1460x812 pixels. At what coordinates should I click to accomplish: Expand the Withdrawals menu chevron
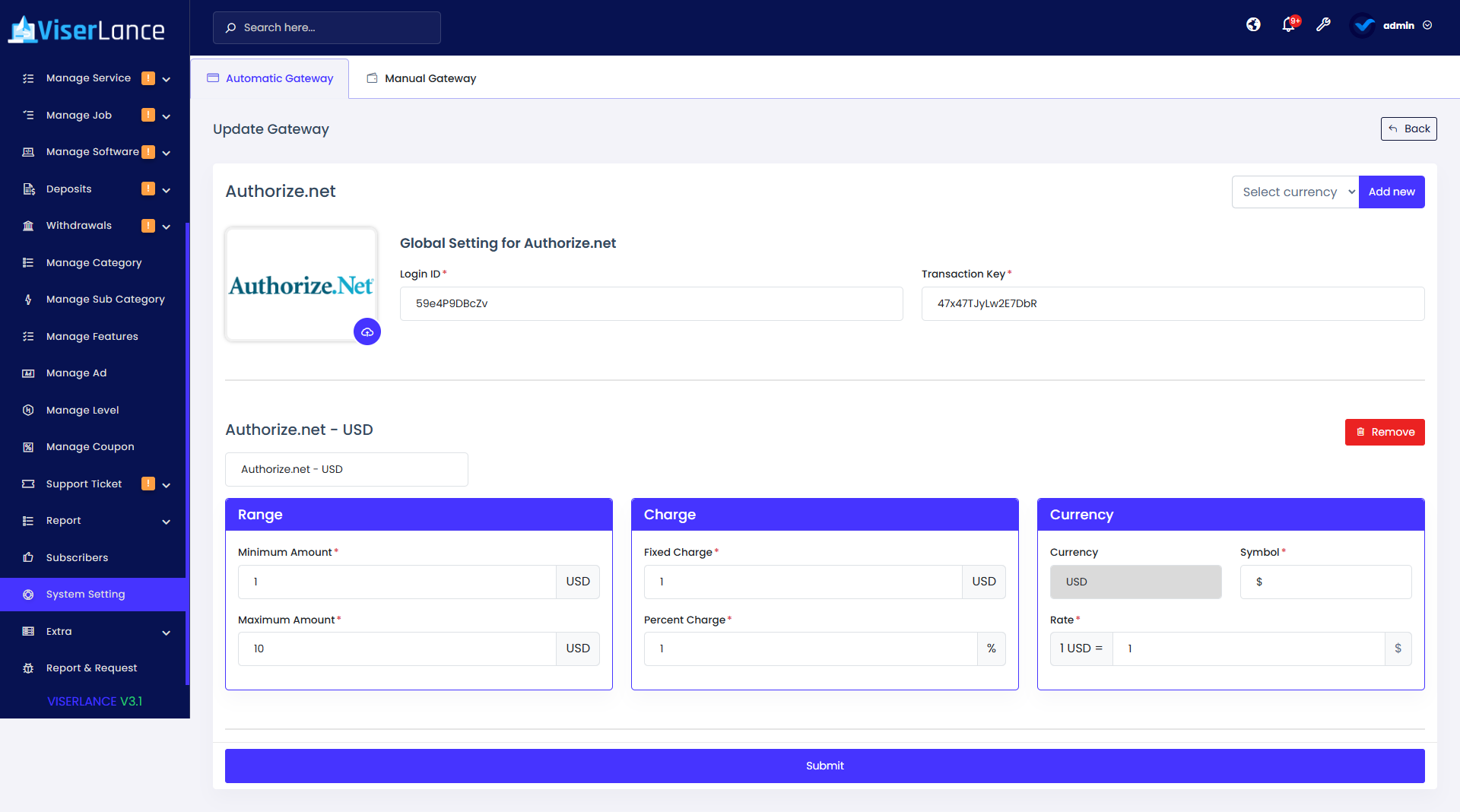pos(166,227)
